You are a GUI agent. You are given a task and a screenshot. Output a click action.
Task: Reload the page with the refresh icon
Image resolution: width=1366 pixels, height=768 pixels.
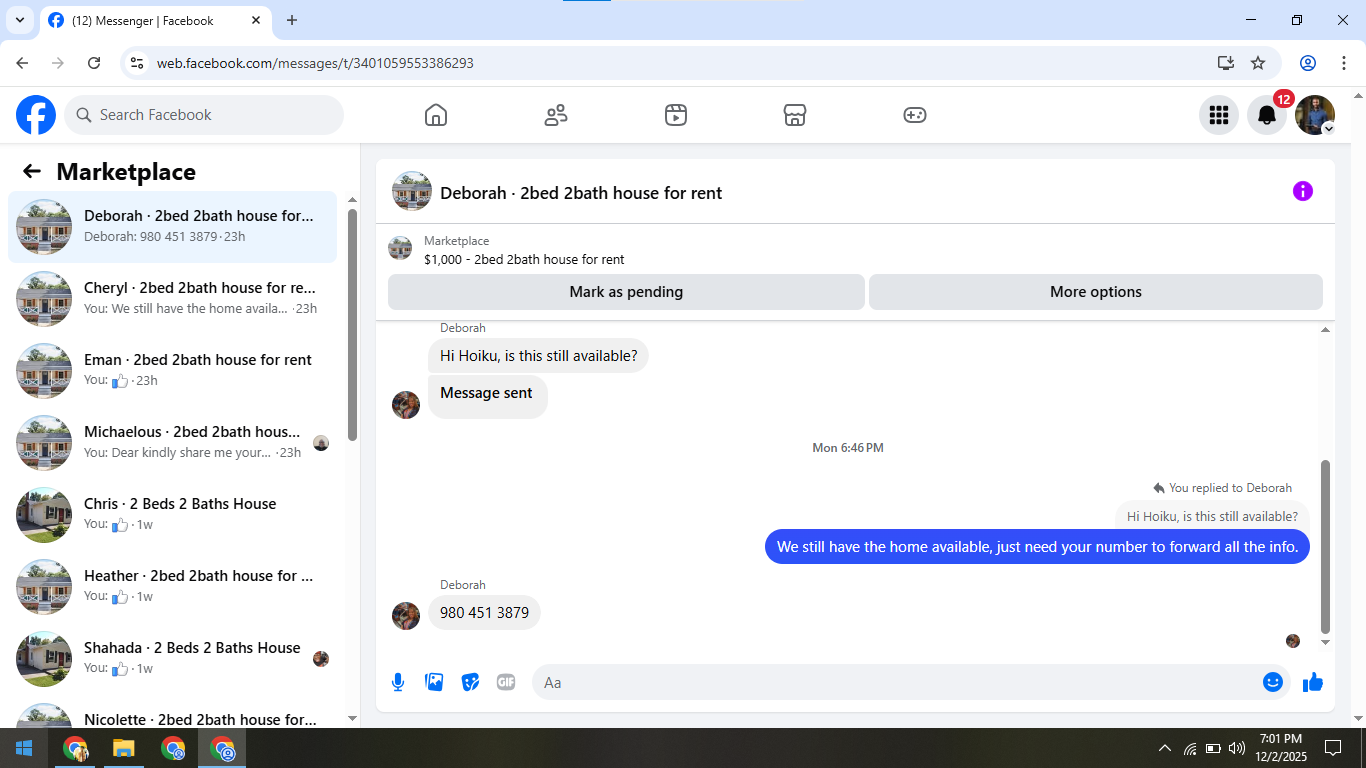tap(94, 63)
